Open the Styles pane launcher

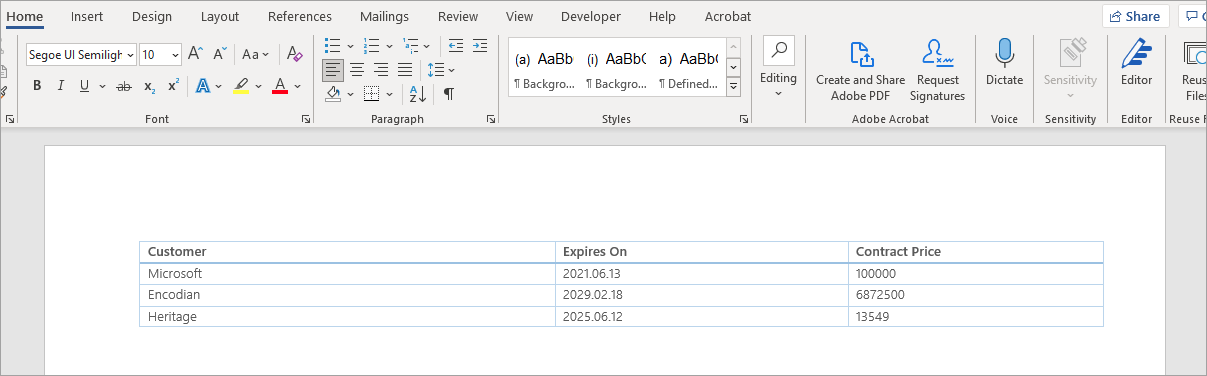point(744,119)
